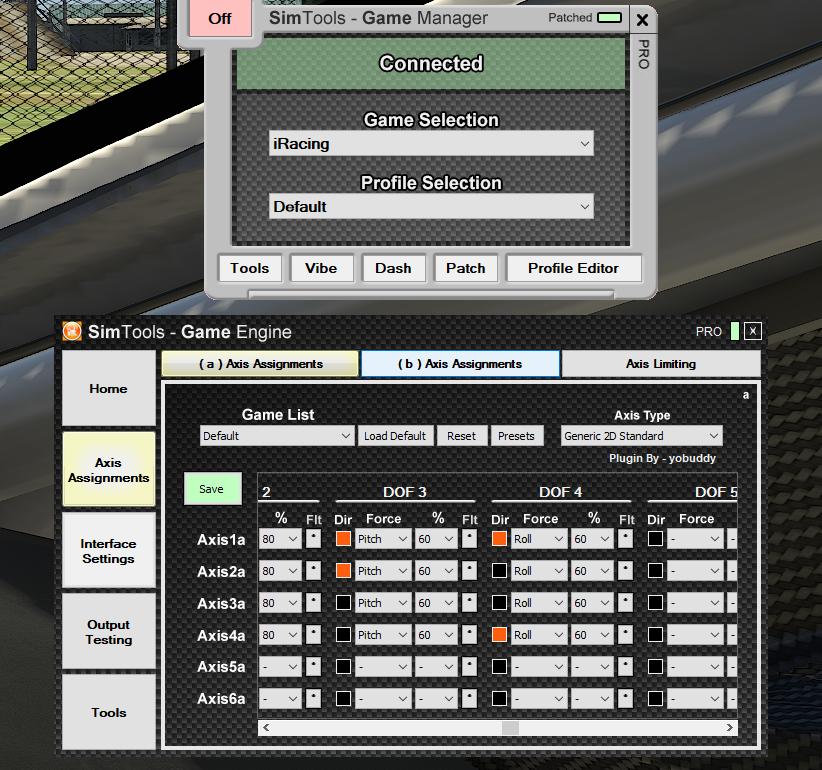Toggle the DOF 4 direction box for Axis2a
This screenshot has width=822, height=770.
coord(500,571)
